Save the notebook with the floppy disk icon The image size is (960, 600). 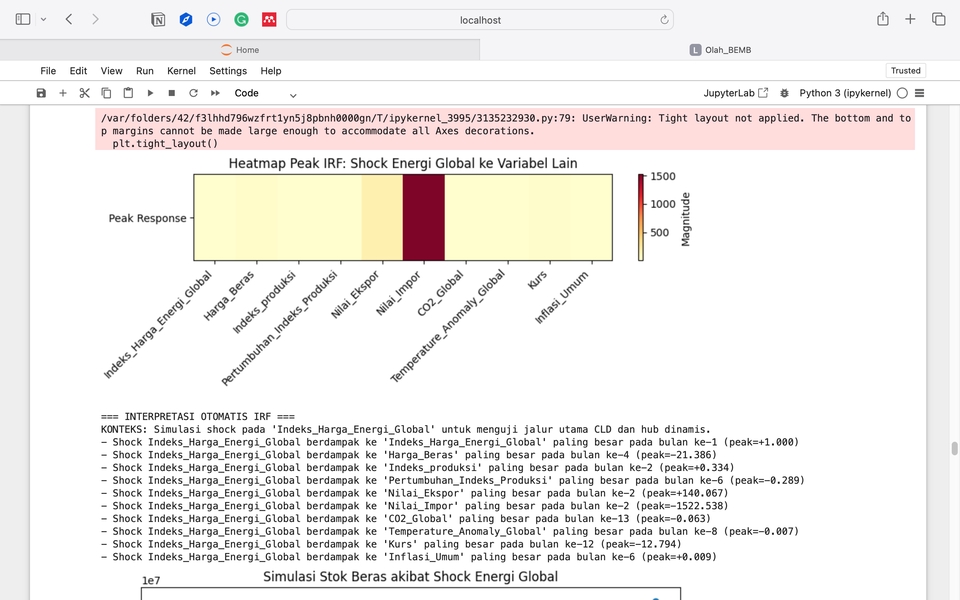coord(41,93)
